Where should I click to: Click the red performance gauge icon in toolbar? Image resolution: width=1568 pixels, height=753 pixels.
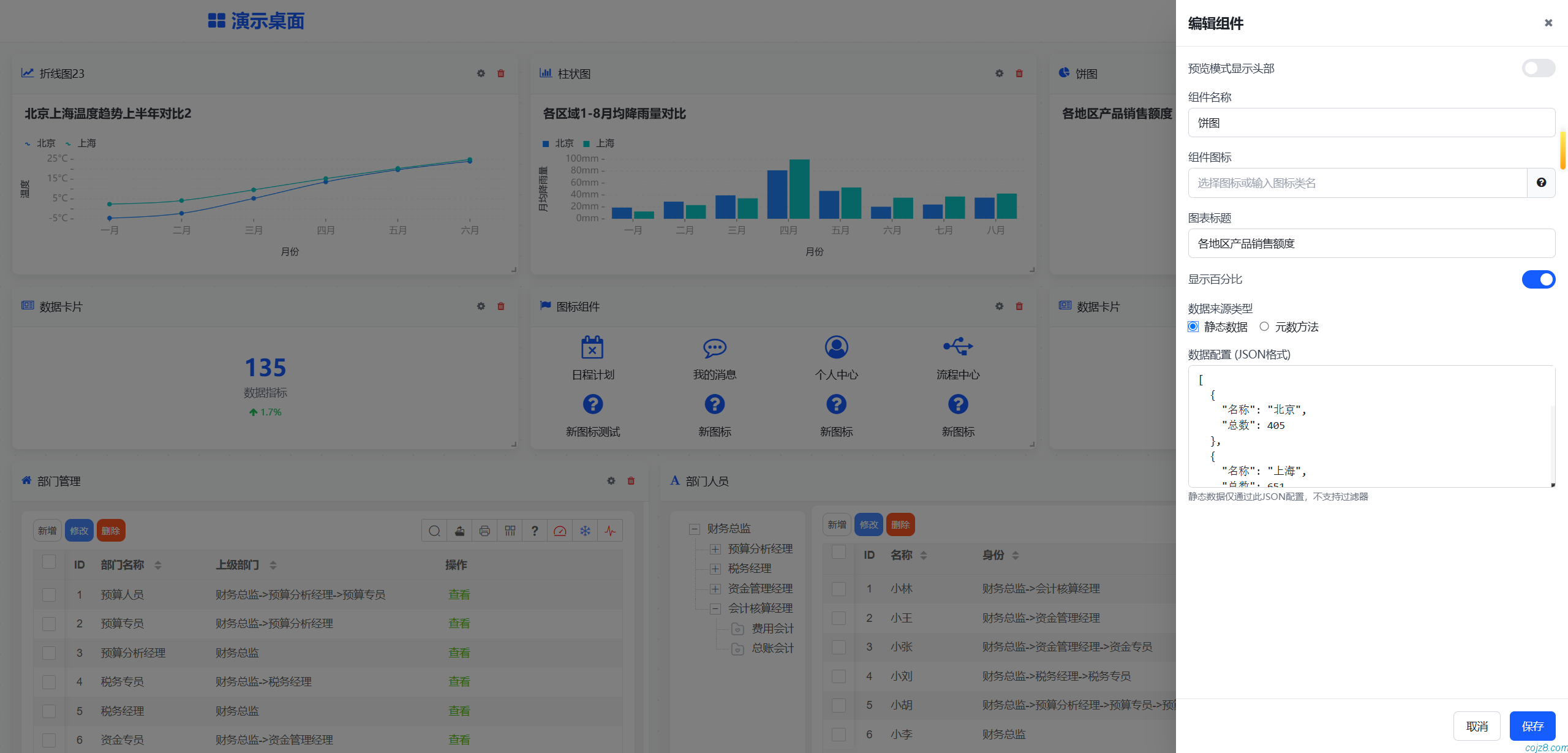[560, 531]
